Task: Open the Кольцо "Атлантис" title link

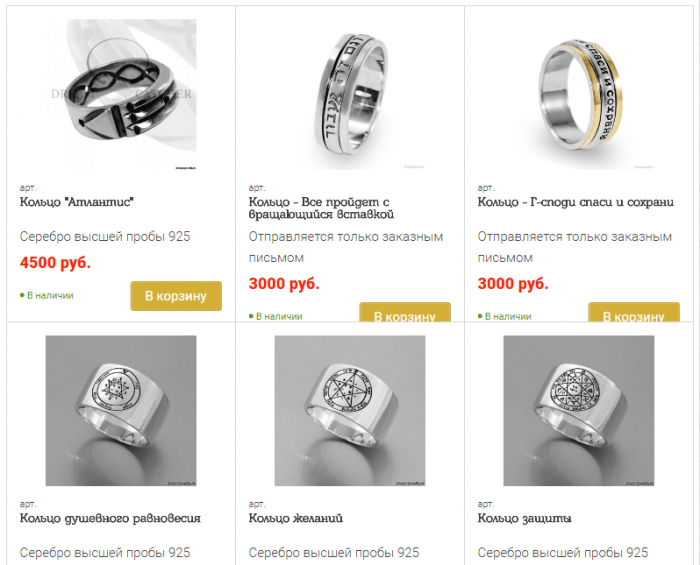Action: [x=77, y=202]
